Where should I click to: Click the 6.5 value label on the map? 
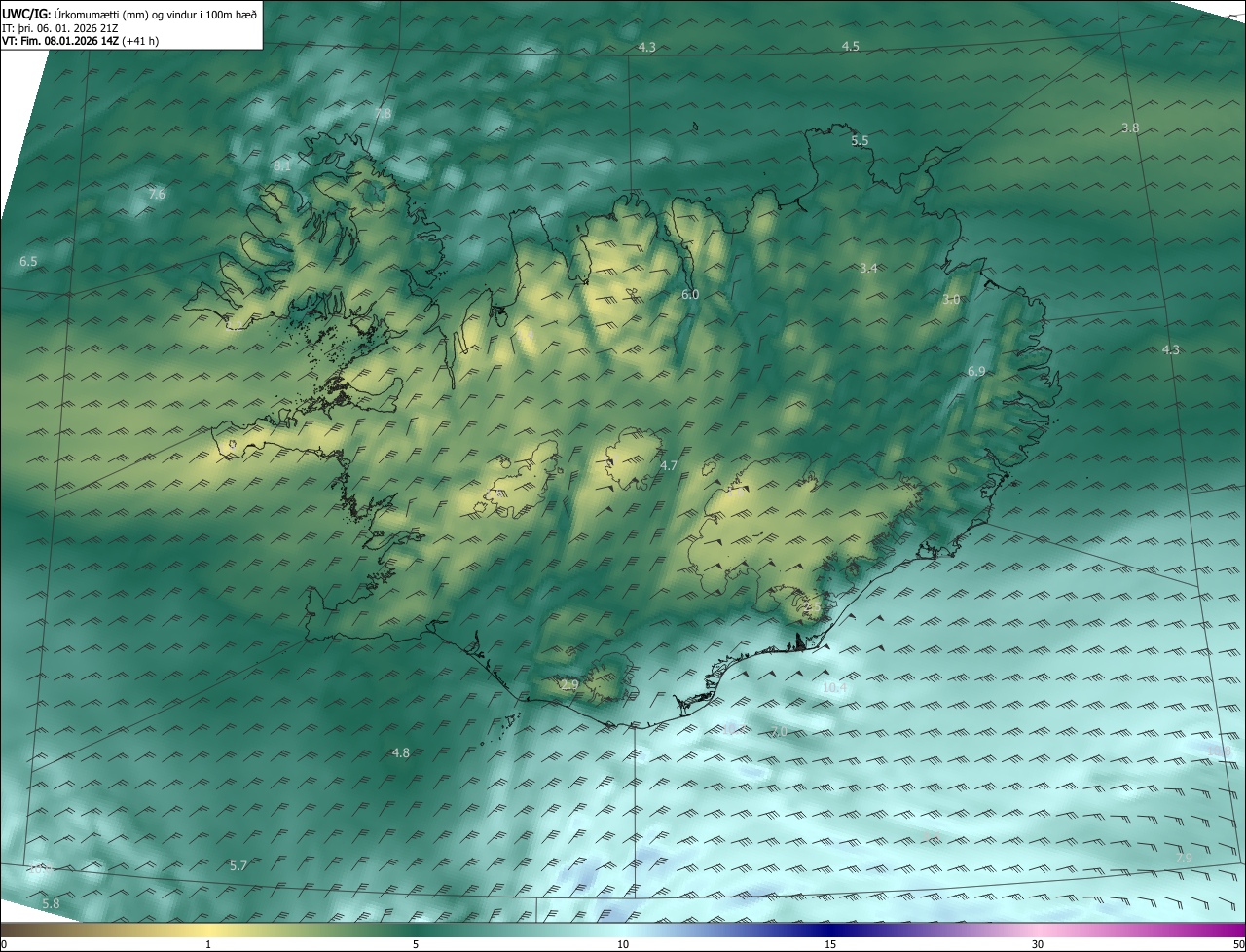[x=28, y=261]
